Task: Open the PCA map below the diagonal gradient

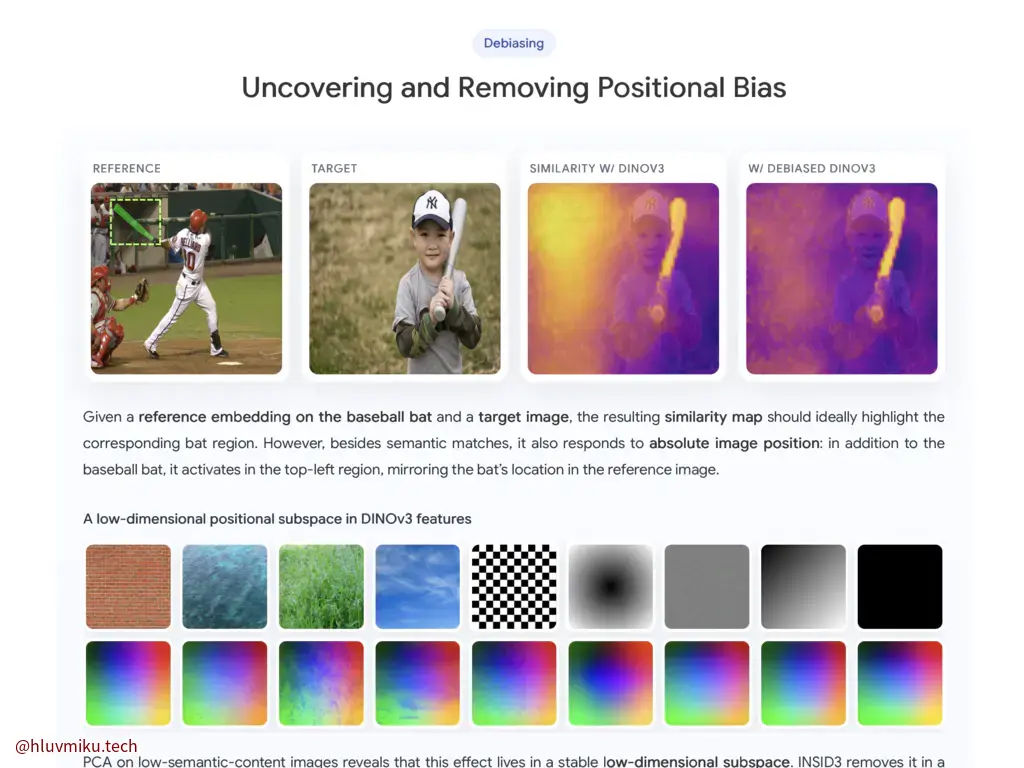Action: (x=803, y=683)
